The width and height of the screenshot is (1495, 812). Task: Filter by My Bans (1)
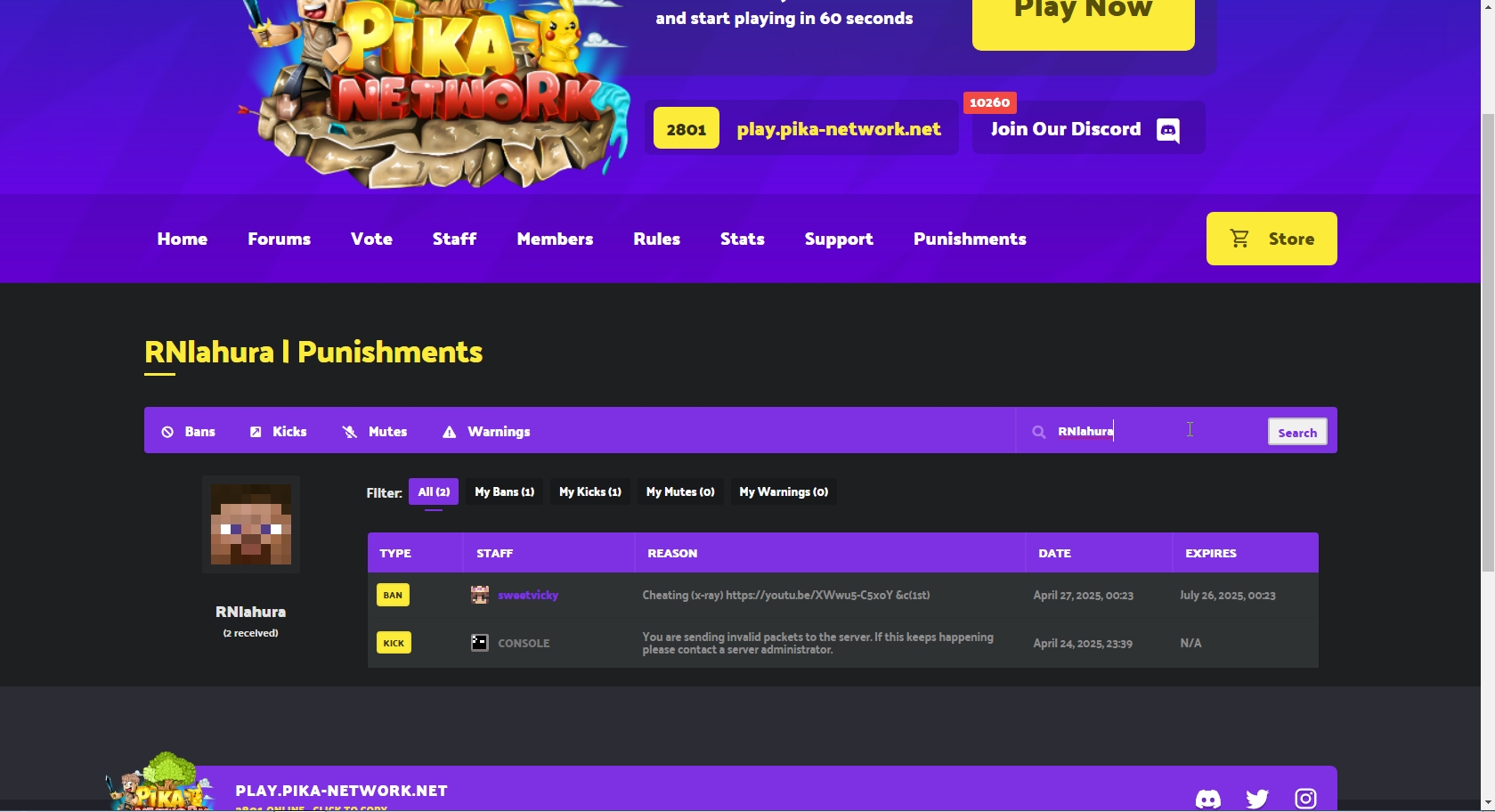pos(504,491)
